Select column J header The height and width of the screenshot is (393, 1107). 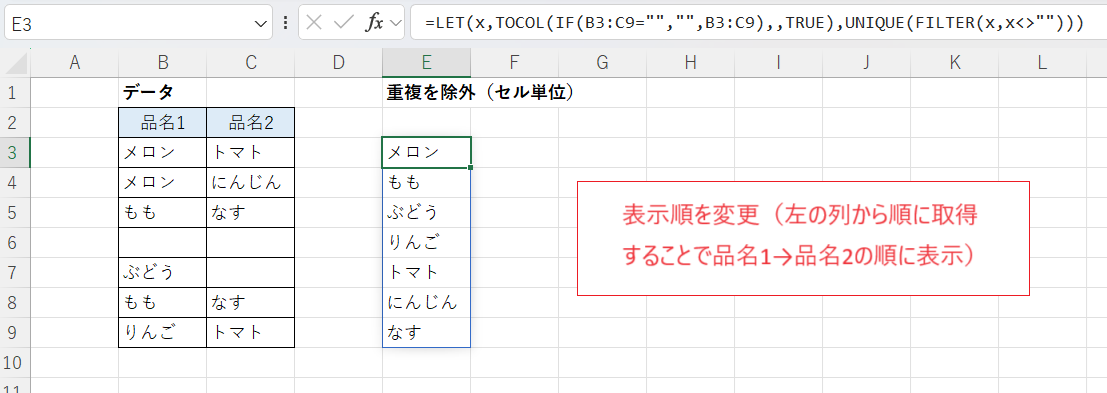pos(866,64)
